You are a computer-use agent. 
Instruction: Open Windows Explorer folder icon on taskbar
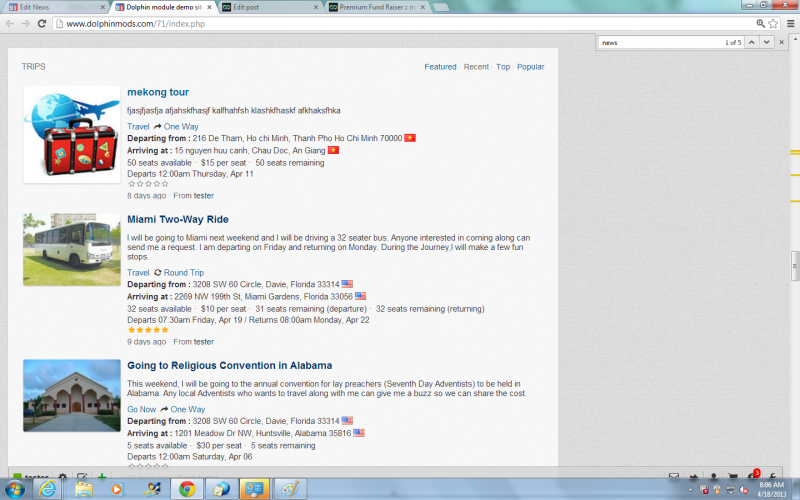pyautogui.click(x=84, y=489)
